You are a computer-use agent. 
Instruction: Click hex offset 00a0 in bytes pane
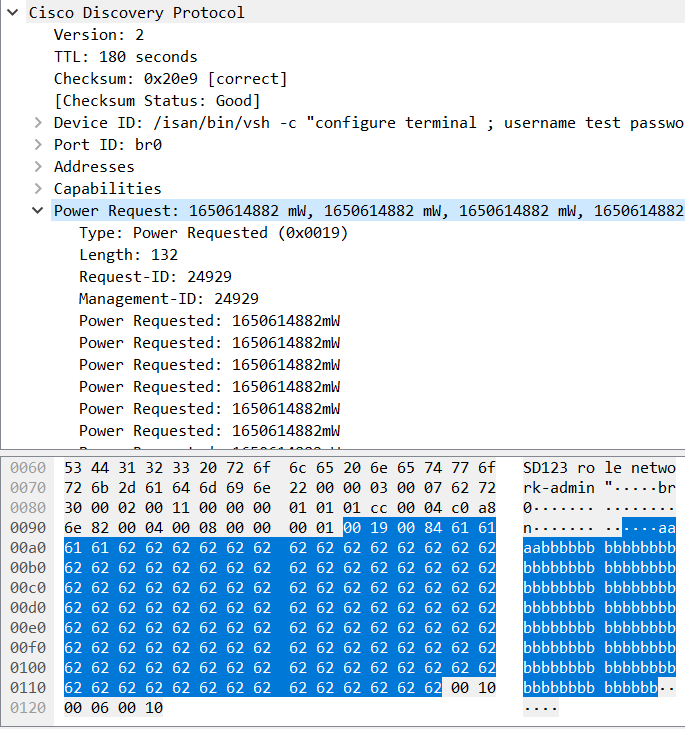pos(28,548)
